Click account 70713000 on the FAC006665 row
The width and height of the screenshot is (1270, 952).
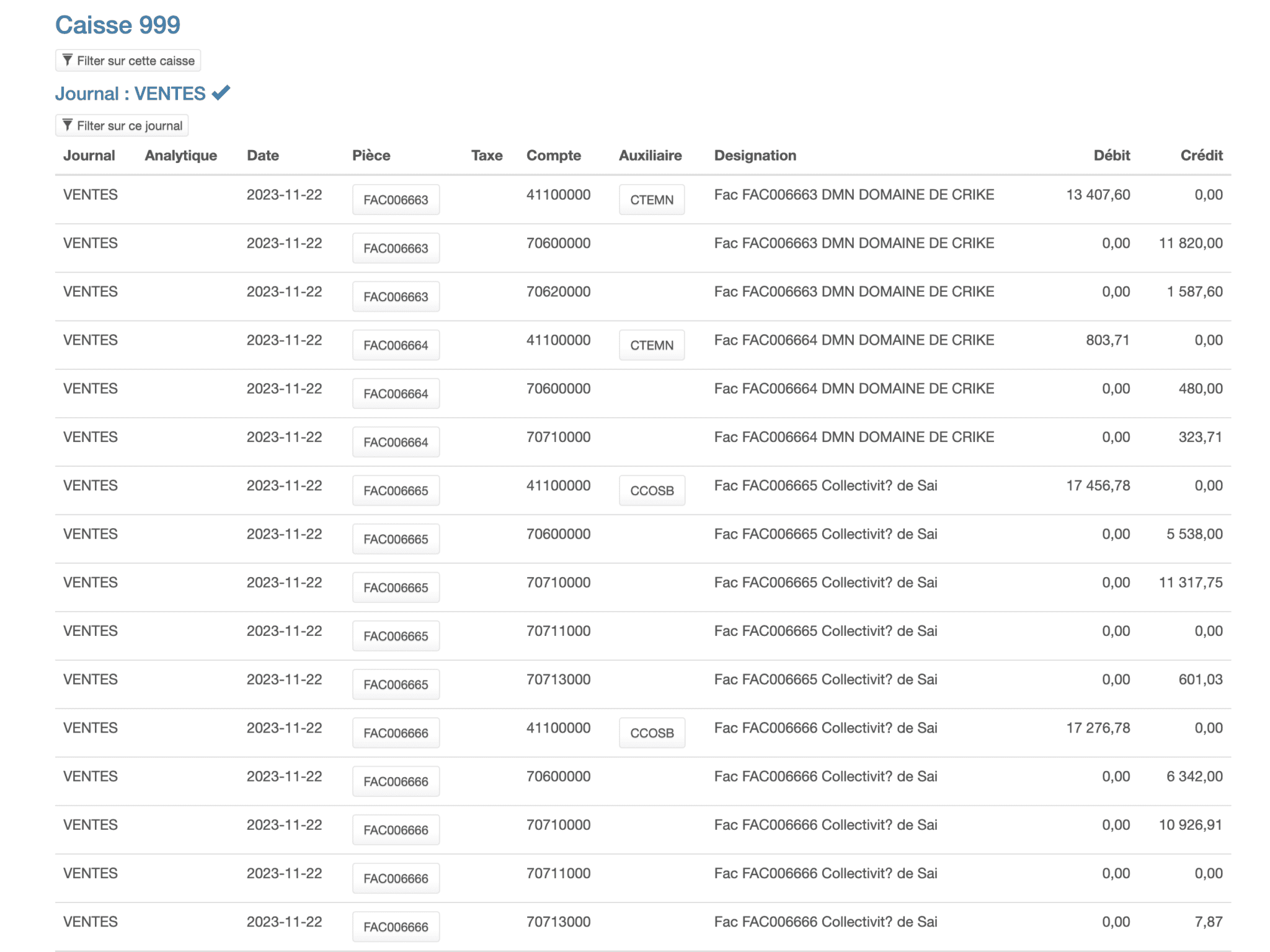pyautogui.click(x=559, y=679)
